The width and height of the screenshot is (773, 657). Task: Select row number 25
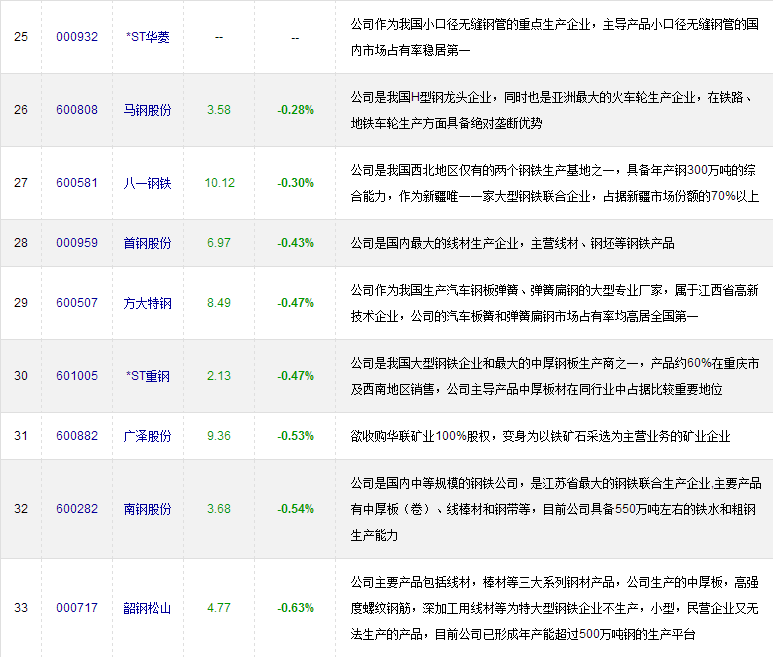21,37
